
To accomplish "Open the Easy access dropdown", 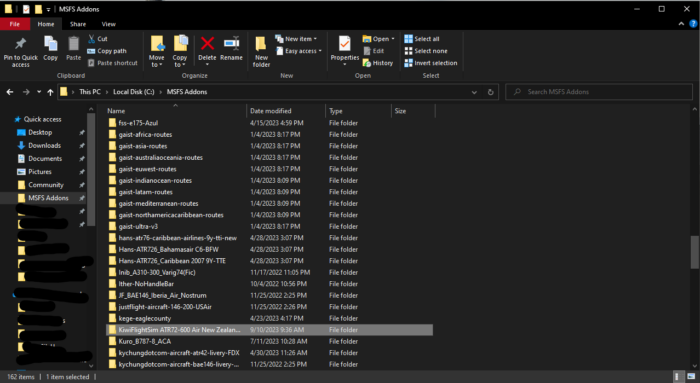I will [299, 51].
